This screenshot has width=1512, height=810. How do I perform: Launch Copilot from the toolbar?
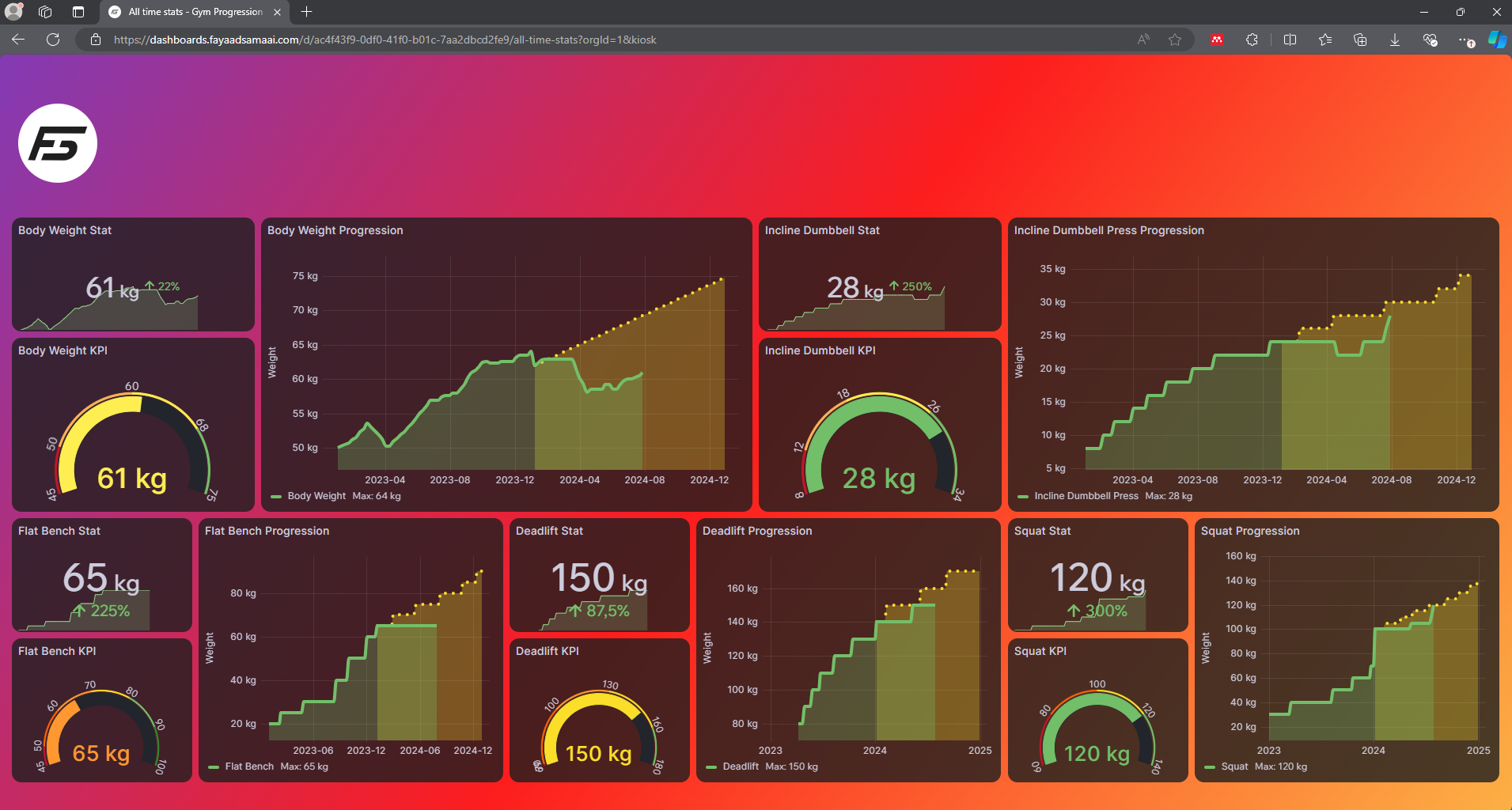coord(1497,40)
